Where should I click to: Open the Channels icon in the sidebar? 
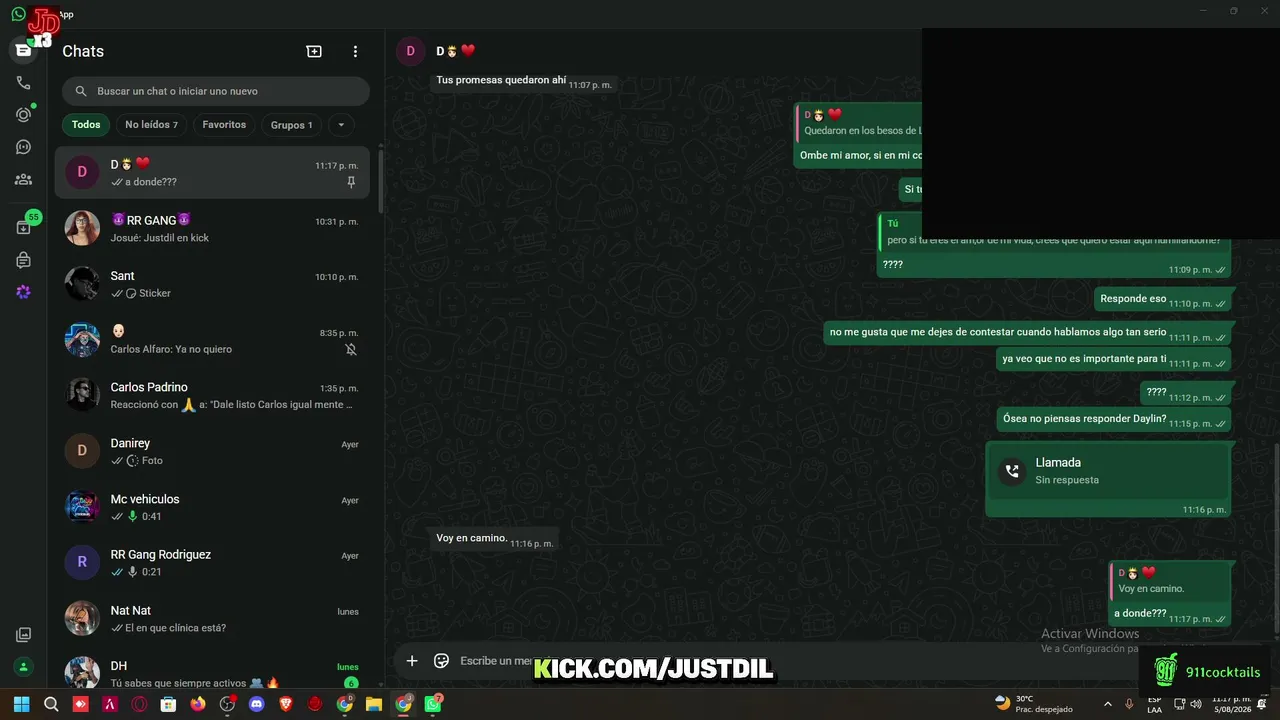point(23,147)
